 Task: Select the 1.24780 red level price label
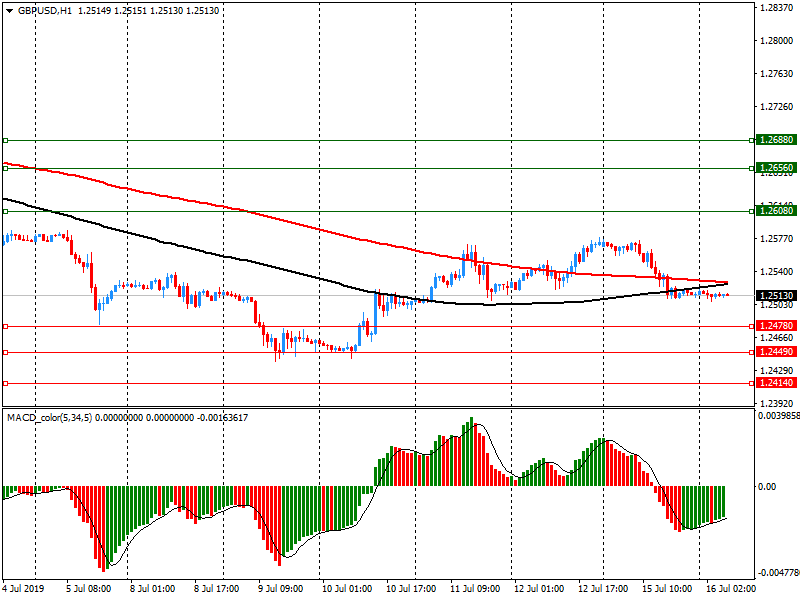point(777,326)
